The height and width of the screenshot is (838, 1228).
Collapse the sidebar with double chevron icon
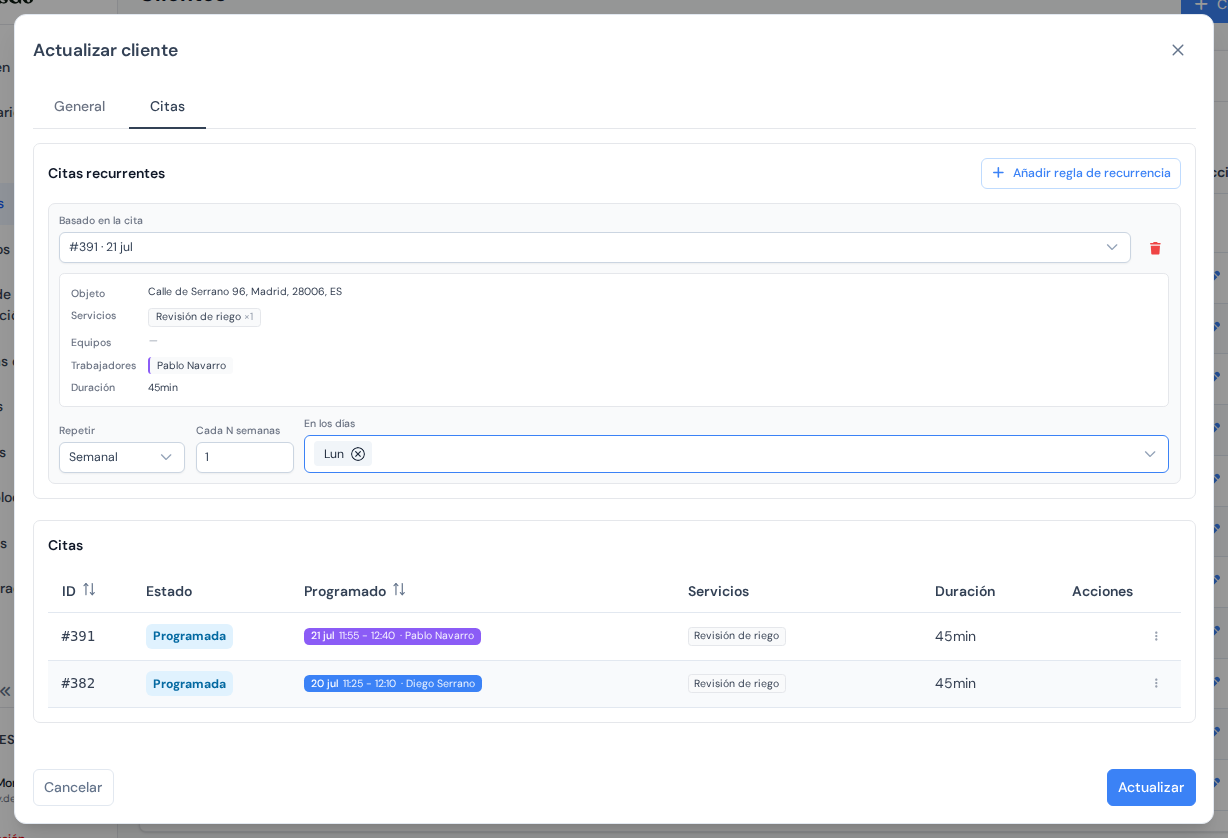[x=5, y=691]
